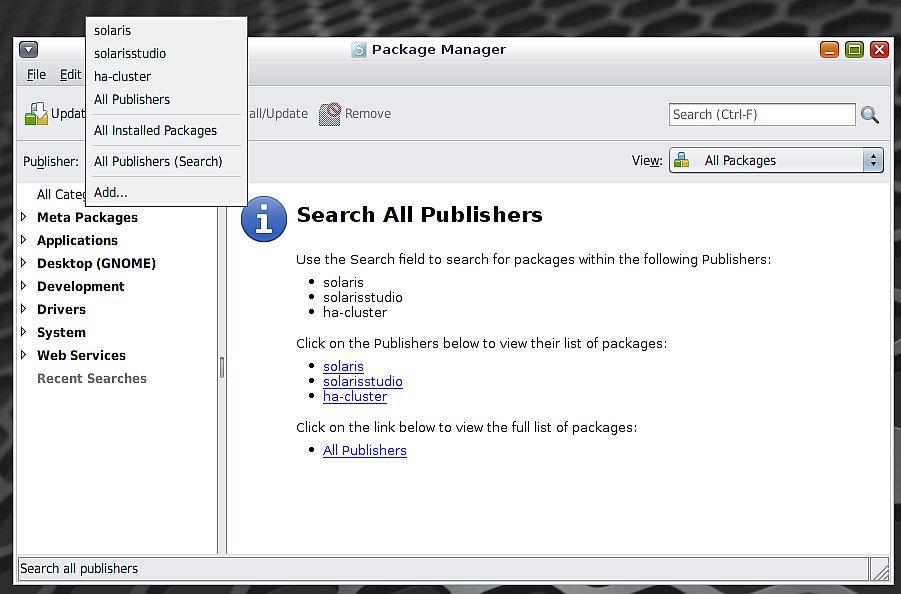Click the Package Manager title icon
The width and height of the screenshot is (901, 594).
pyautogui.click(x=359, y=50)
